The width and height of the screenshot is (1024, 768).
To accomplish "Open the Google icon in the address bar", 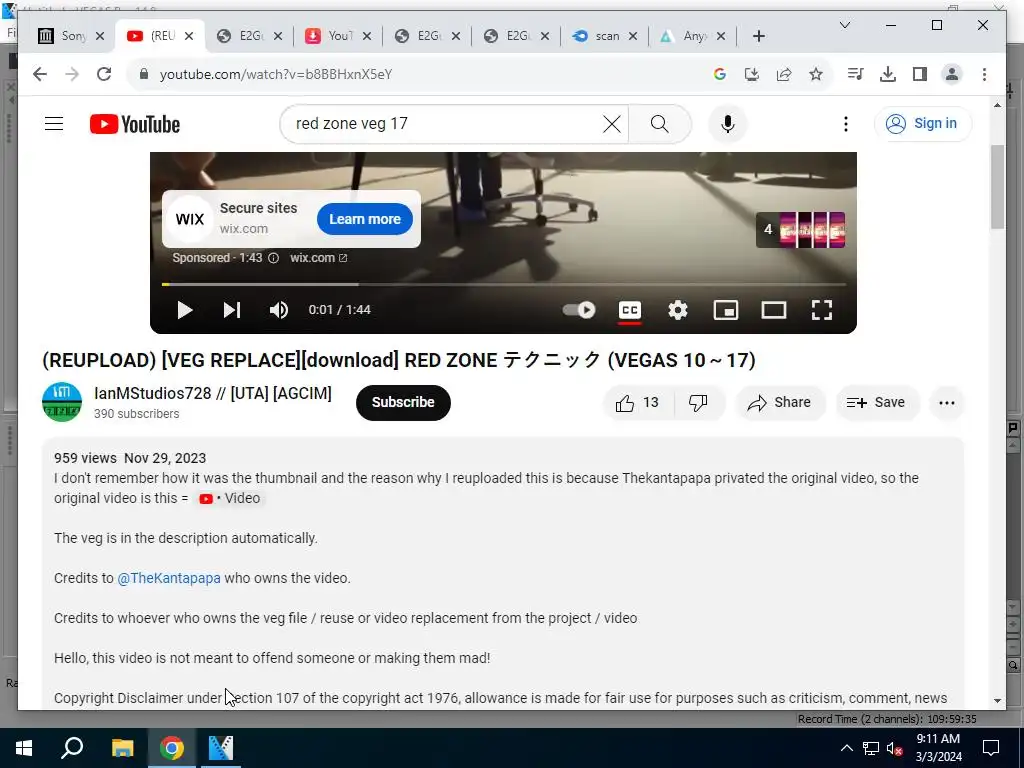I will pyautogui.click(x=720, y=74).
